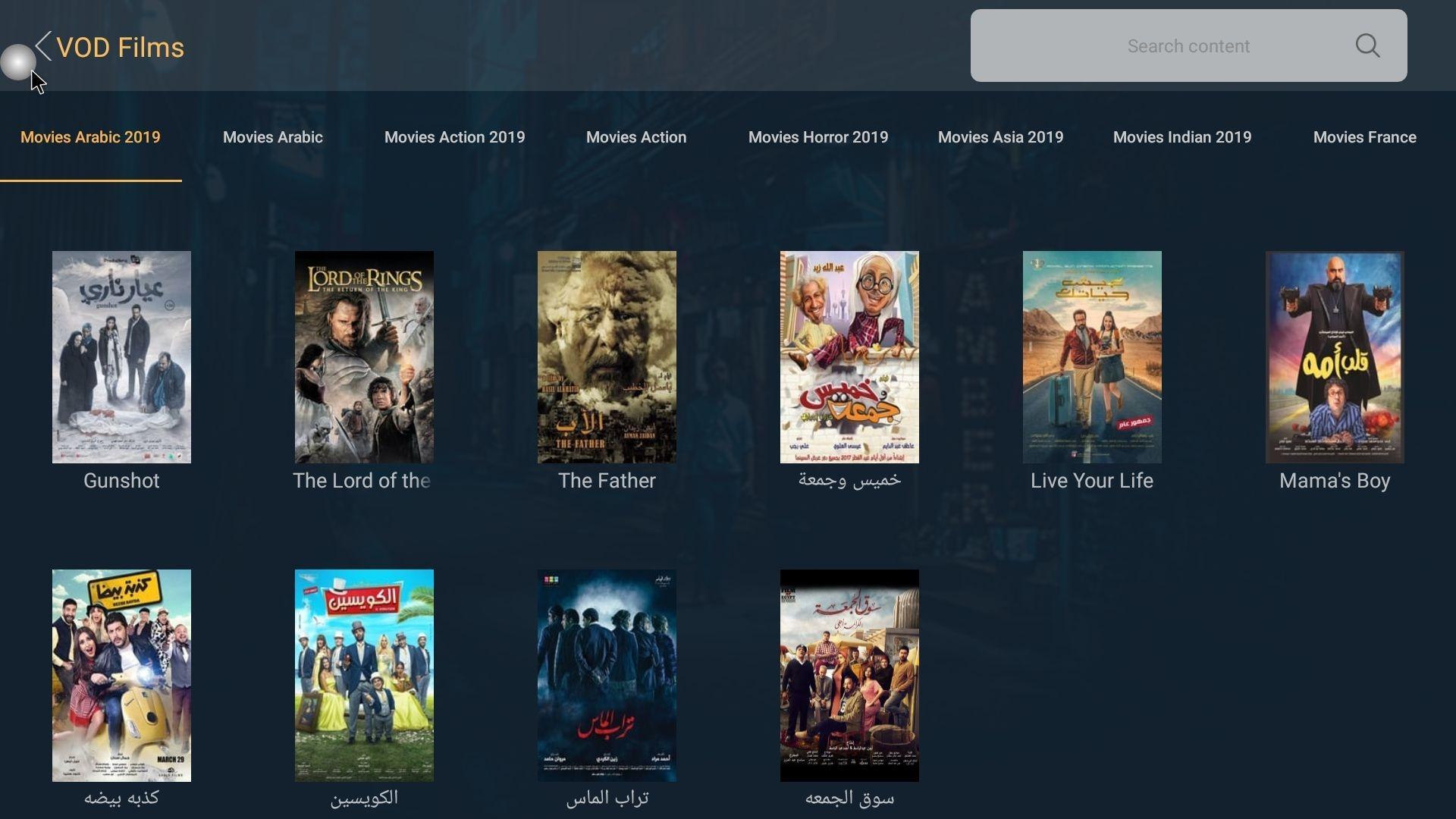Image resolution: width=1456 pixels, height=819 pixels.
Task: Select the Live Your Life poster
Action: tap(1092, 357)
